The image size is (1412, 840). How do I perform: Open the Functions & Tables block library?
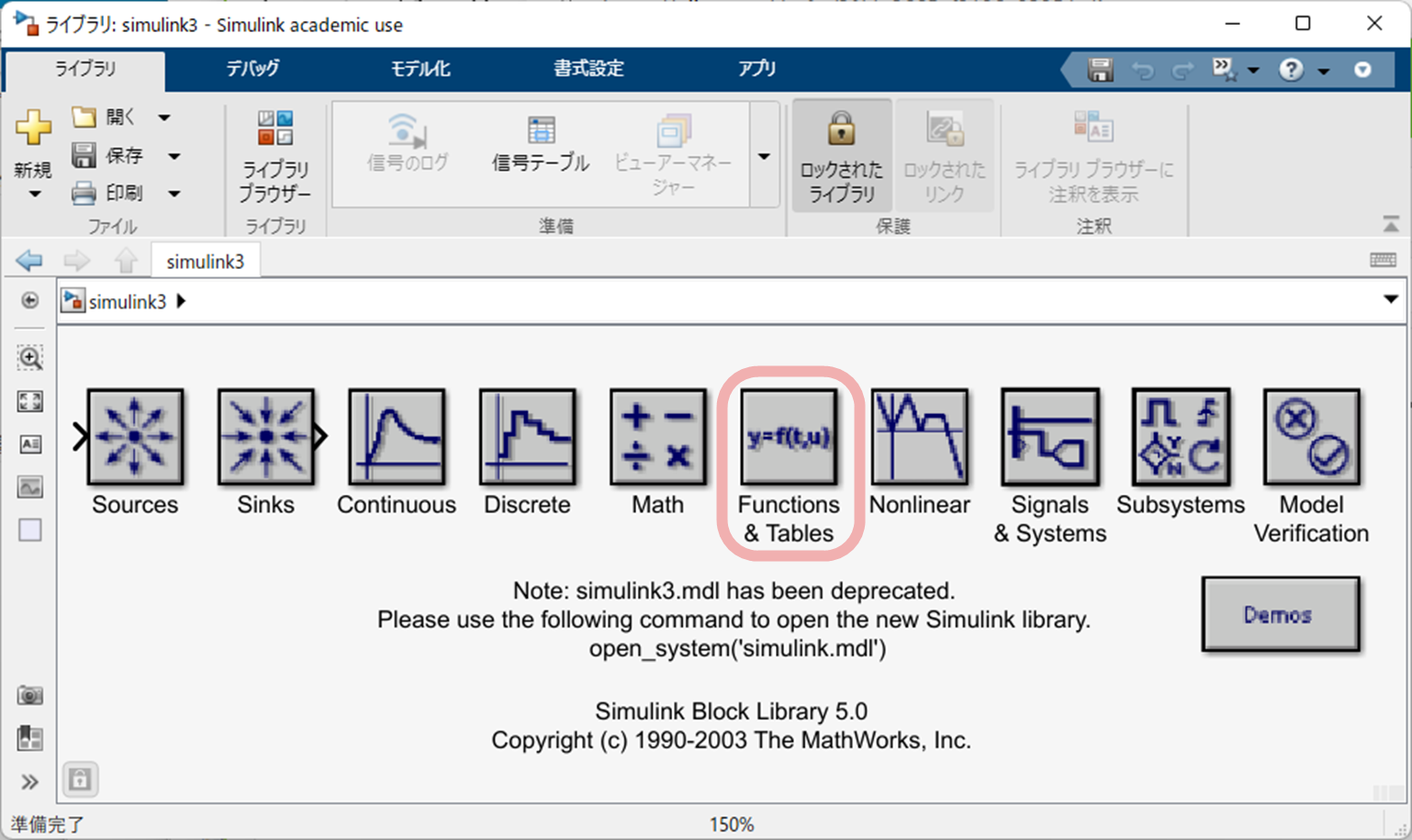789,437
